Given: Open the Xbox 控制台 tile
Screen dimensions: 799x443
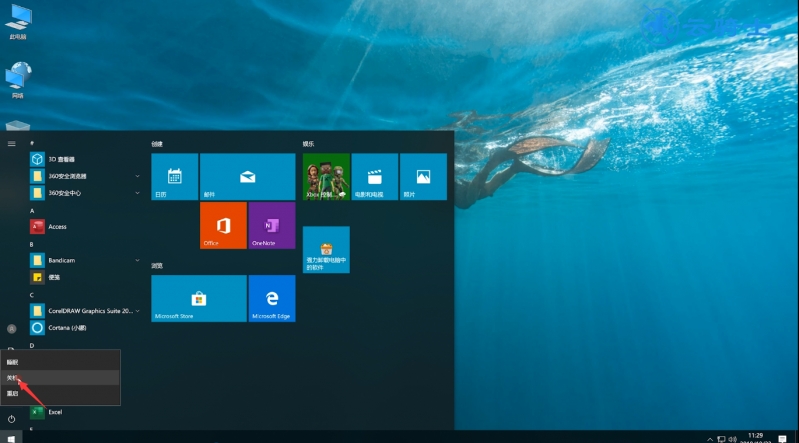Looking at the screenshot, I should pos(326,176).
